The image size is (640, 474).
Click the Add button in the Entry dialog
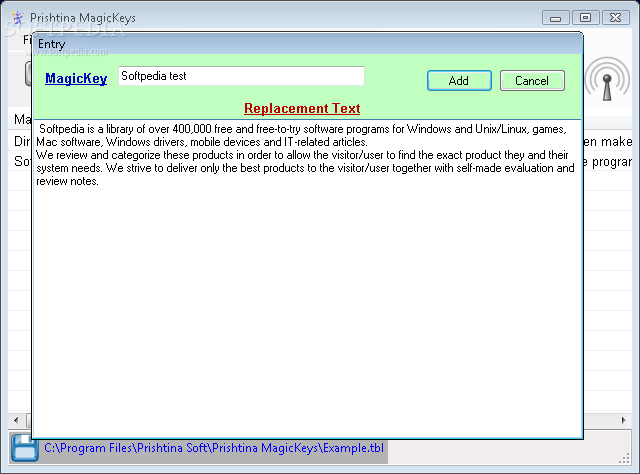459,80
